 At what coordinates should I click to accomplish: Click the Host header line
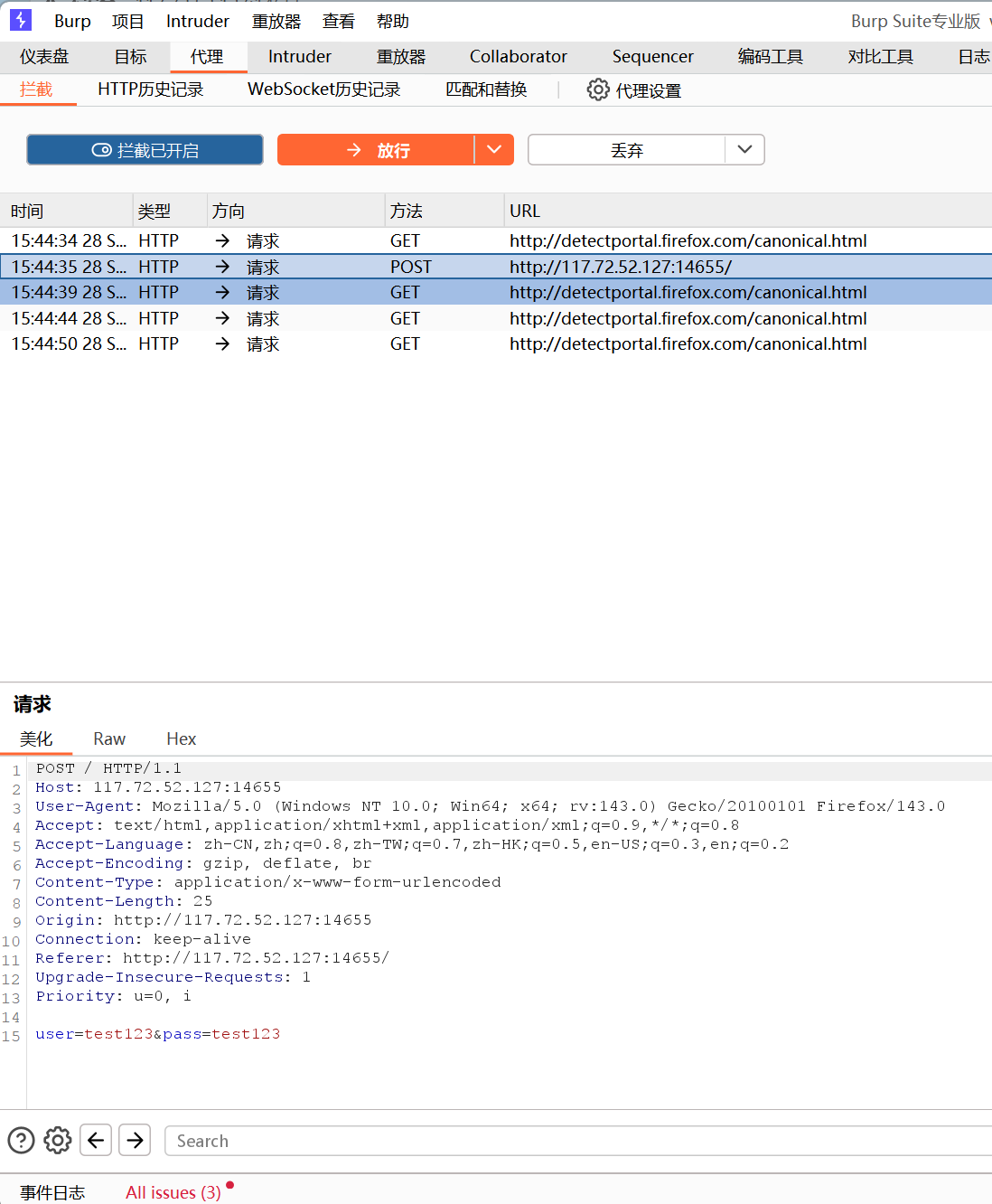(158, 787)
